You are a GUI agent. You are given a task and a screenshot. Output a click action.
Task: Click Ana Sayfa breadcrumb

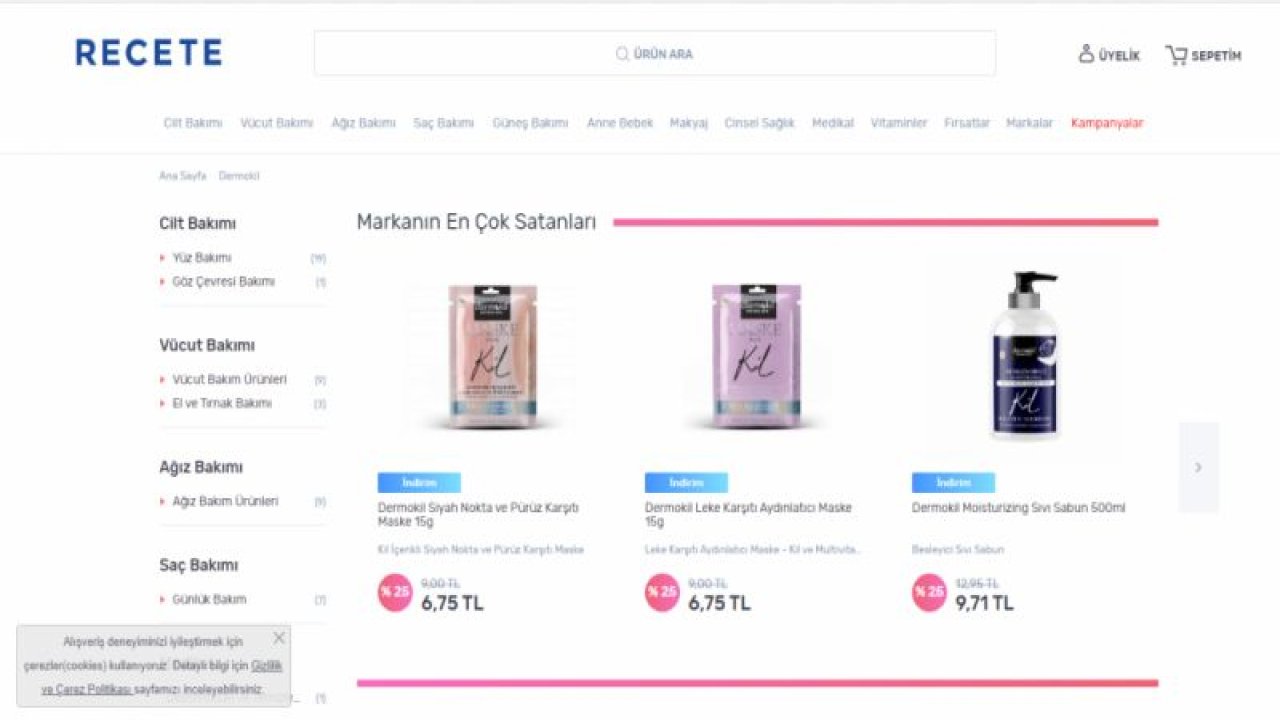tap(182, 176)
